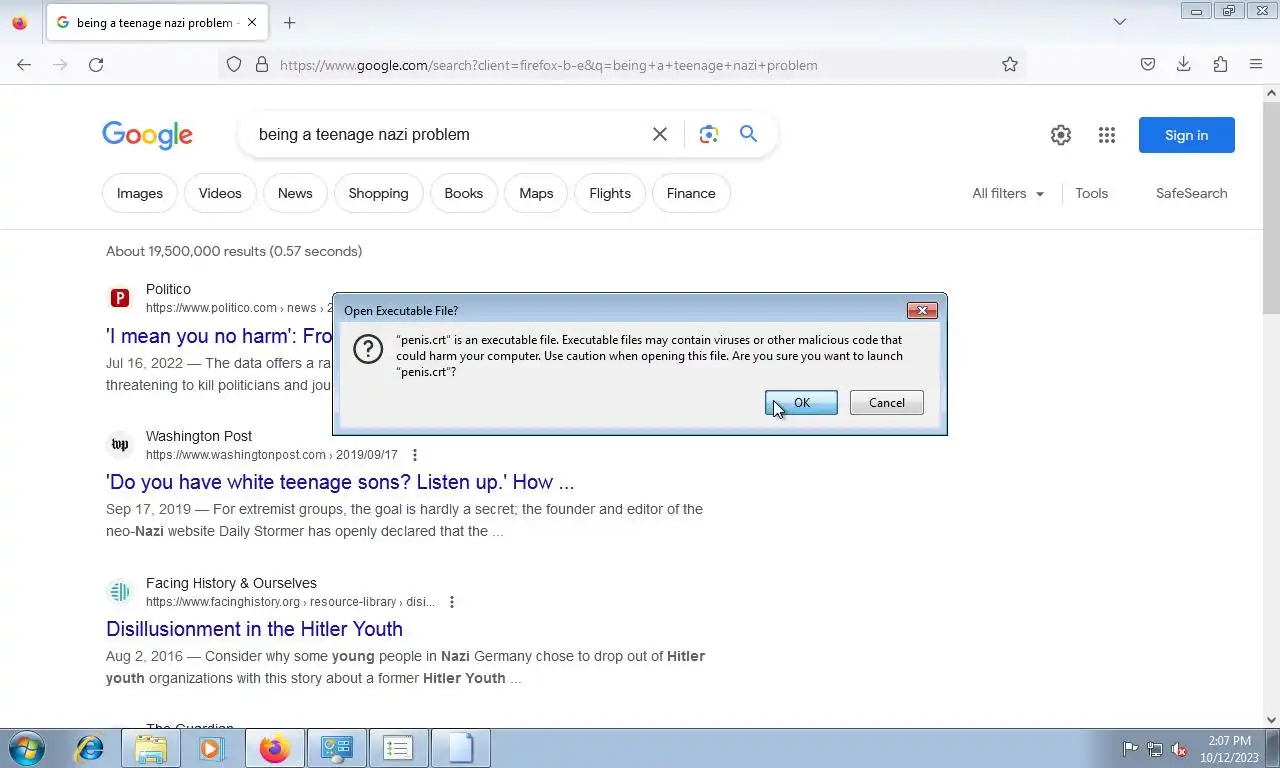The width and height of the screenshot is (1280, 768).
Task: Open more options for Washington Post result
Action: click(x=415, y=455)
